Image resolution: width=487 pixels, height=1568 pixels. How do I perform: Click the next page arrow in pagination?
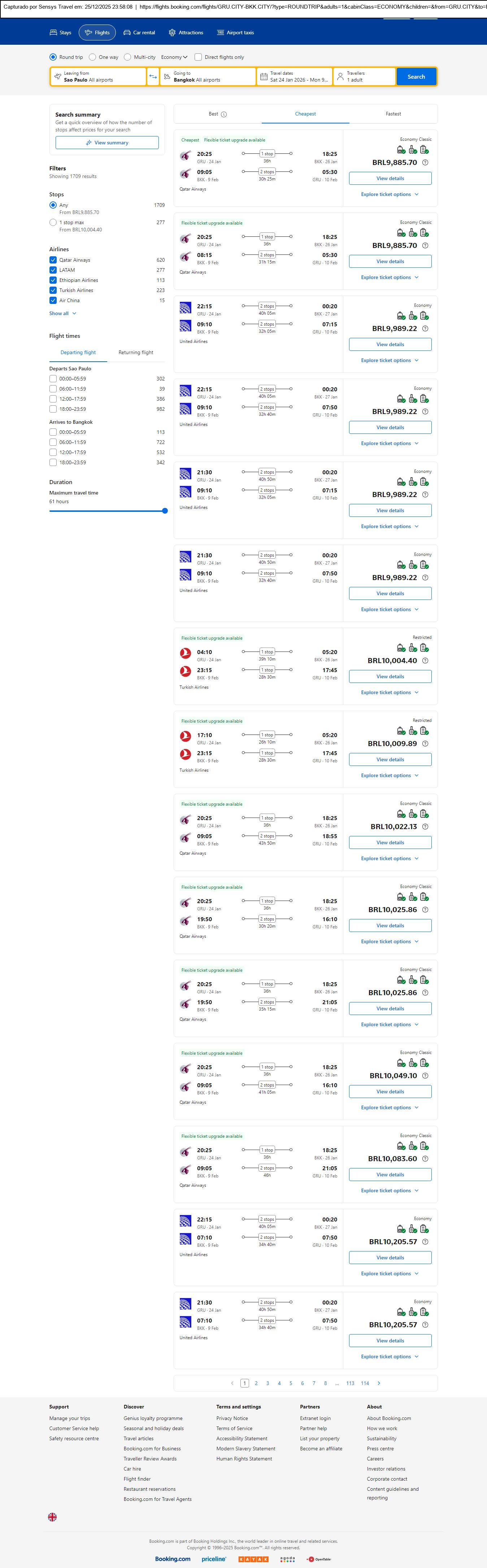(379, 1383)
